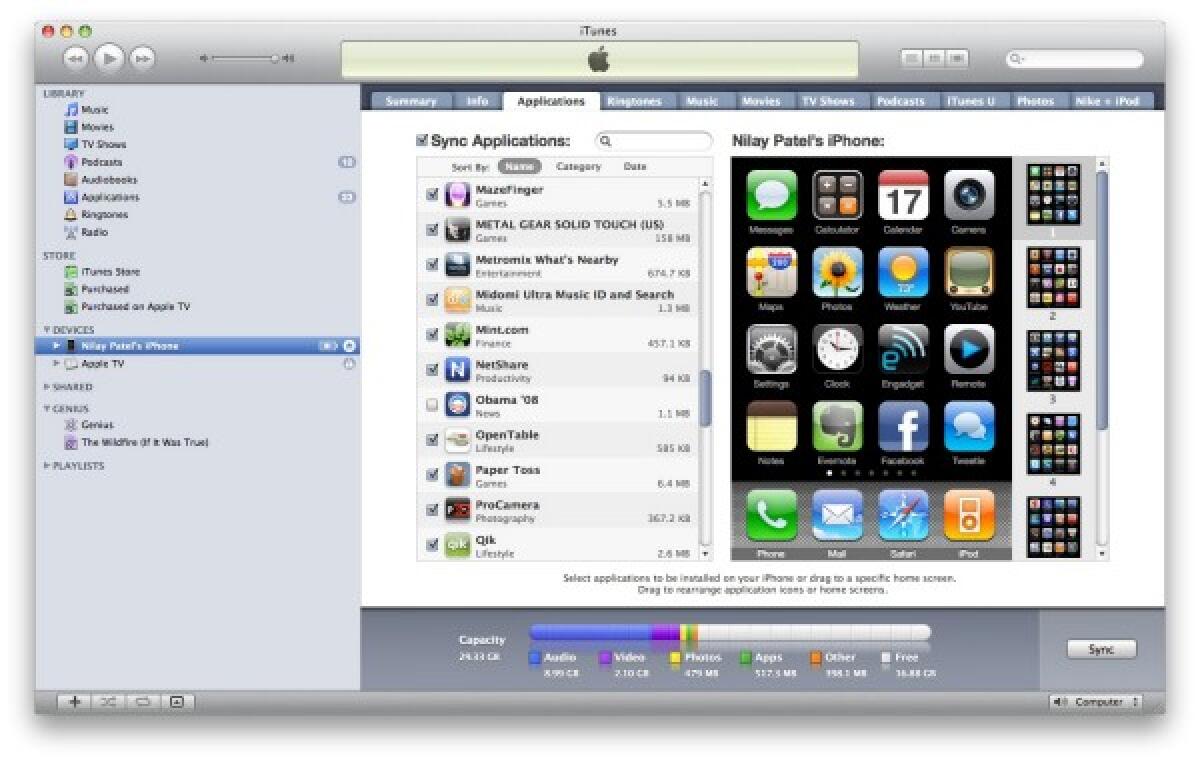Select the Photos sunflower app icon
Viewport: 1200px width, 762px height.
click(x=838, y=272)
